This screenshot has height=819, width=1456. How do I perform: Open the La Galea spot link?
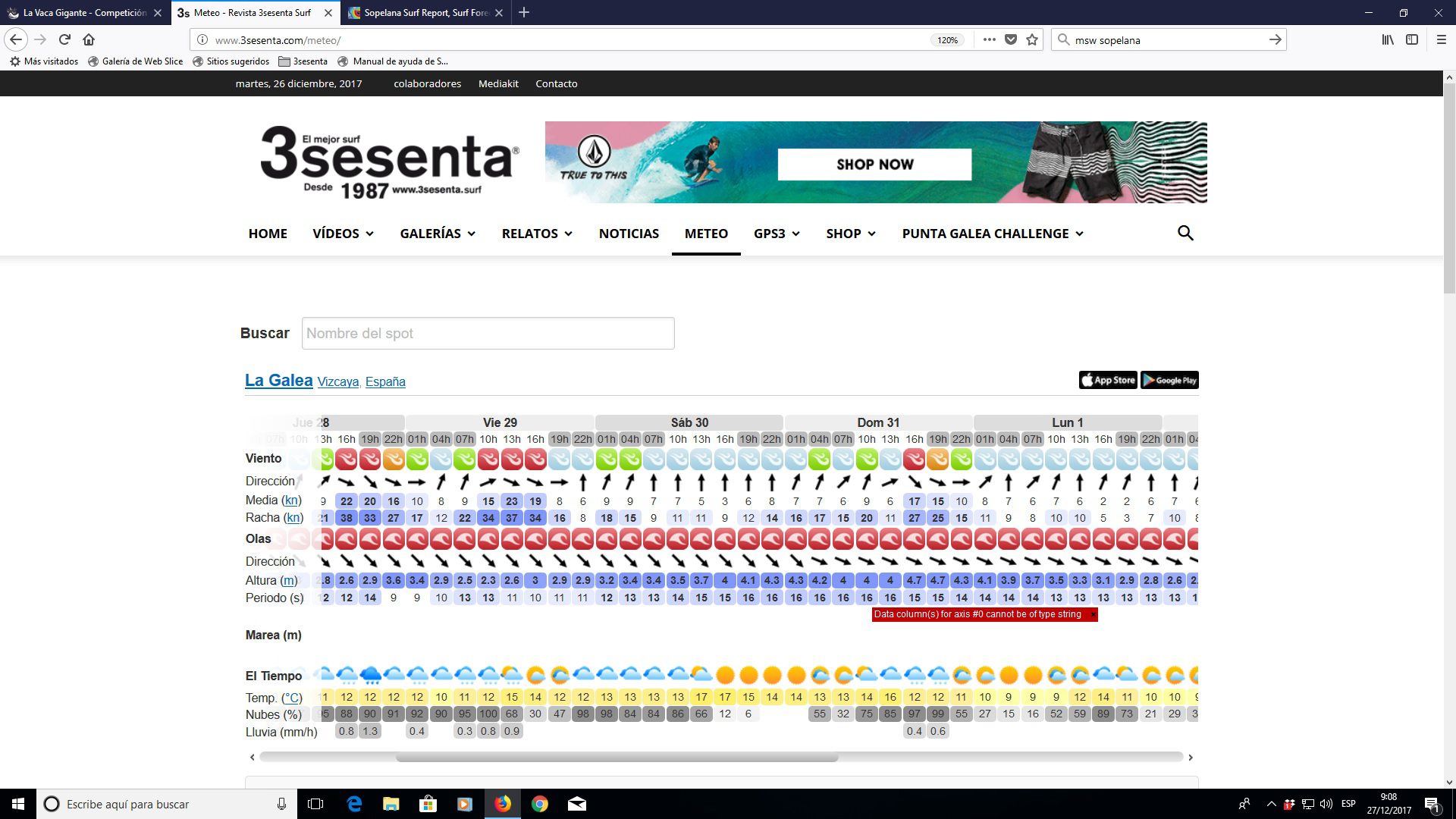point(278,381)
